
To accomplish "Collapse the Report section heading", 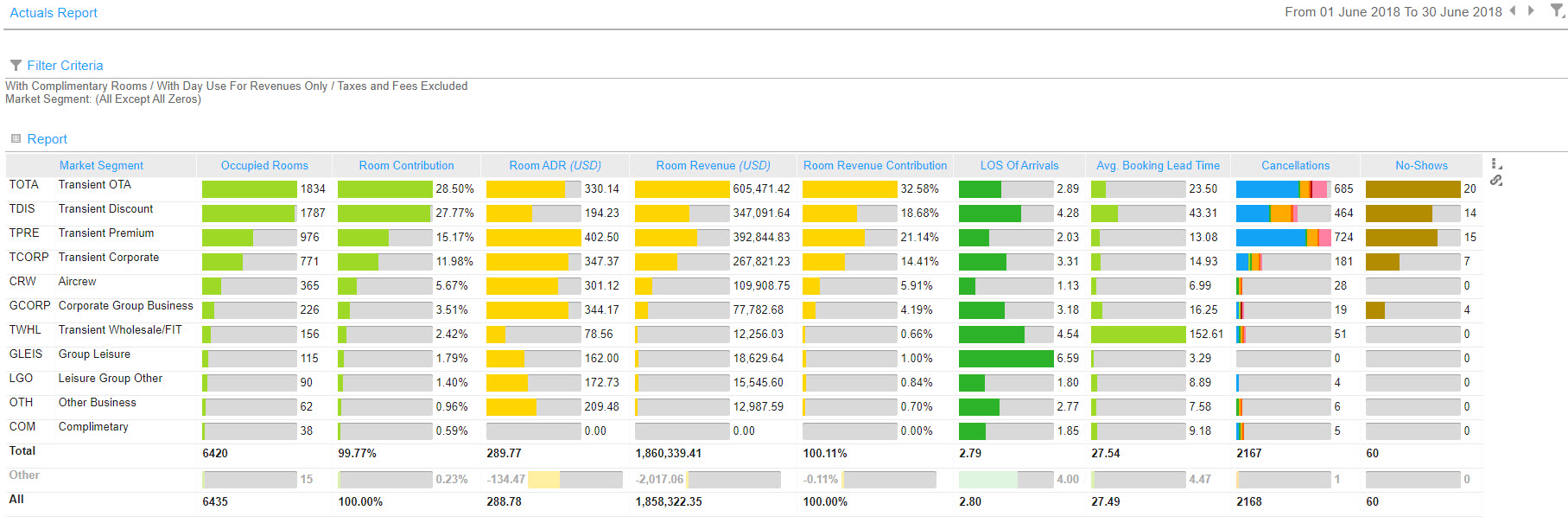I will pos(47,139).
